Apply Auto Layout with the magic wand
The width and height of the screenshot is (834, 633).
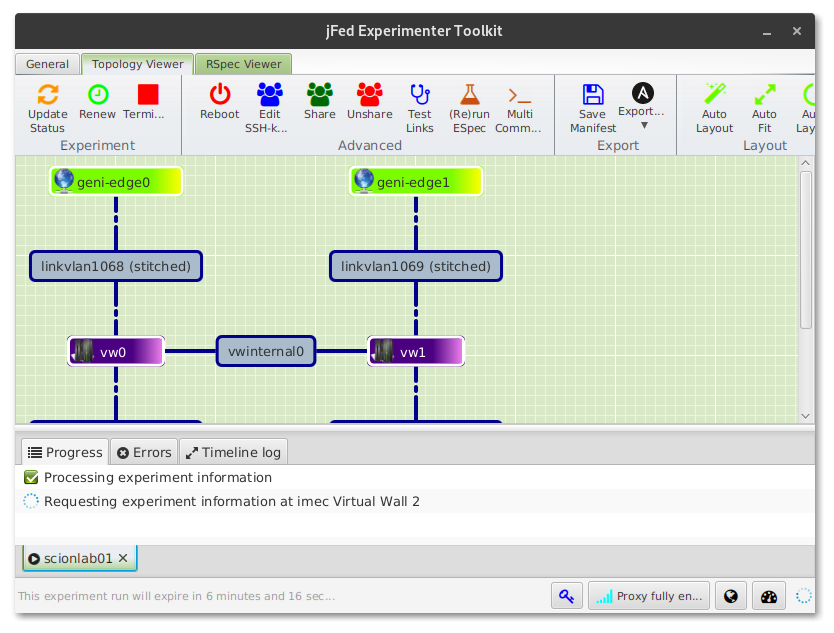point(714,94)
